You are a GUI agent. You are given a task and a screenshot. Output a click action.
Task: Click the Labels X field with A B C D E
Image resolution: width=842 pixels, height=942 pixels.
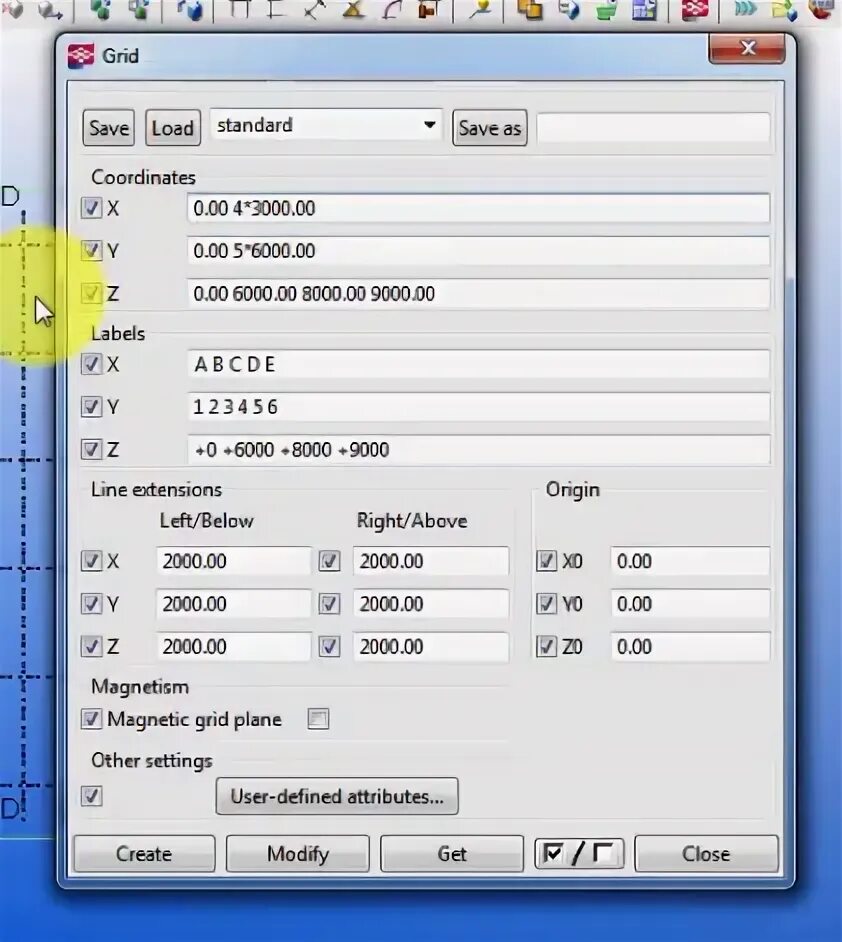click(478, 364)
